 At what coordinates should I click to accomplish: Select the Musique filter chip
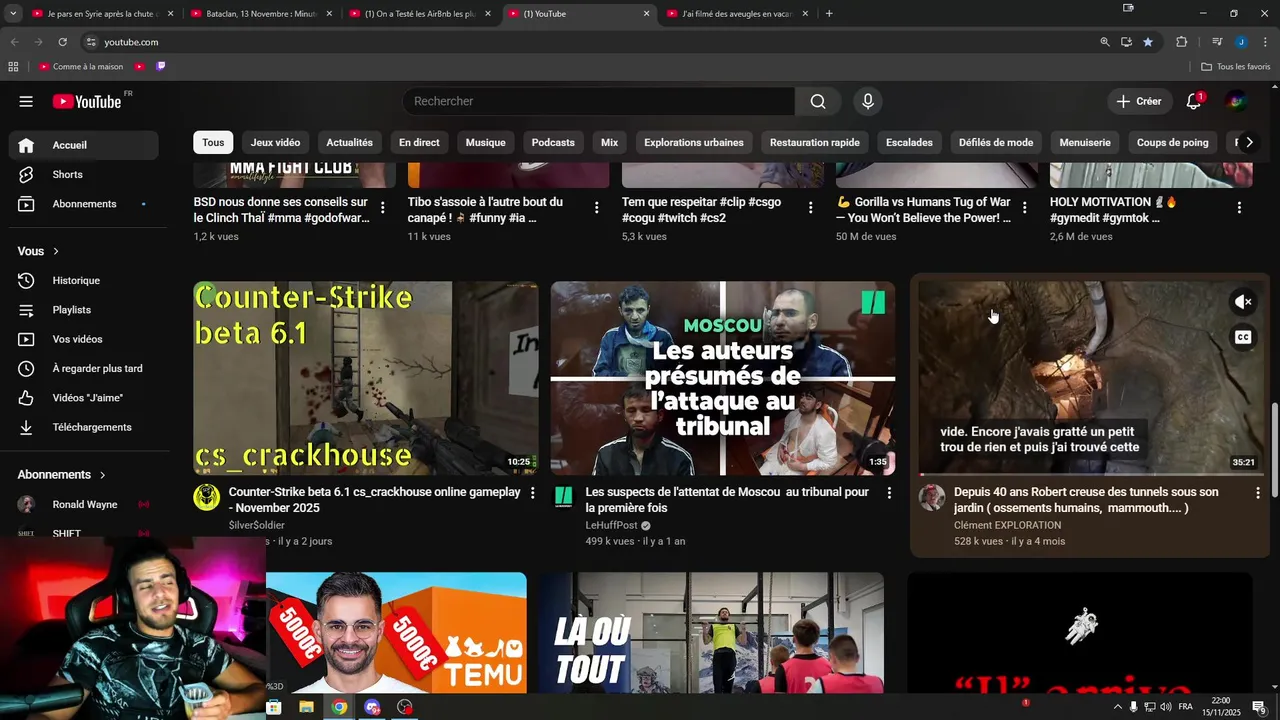point(485,143)
